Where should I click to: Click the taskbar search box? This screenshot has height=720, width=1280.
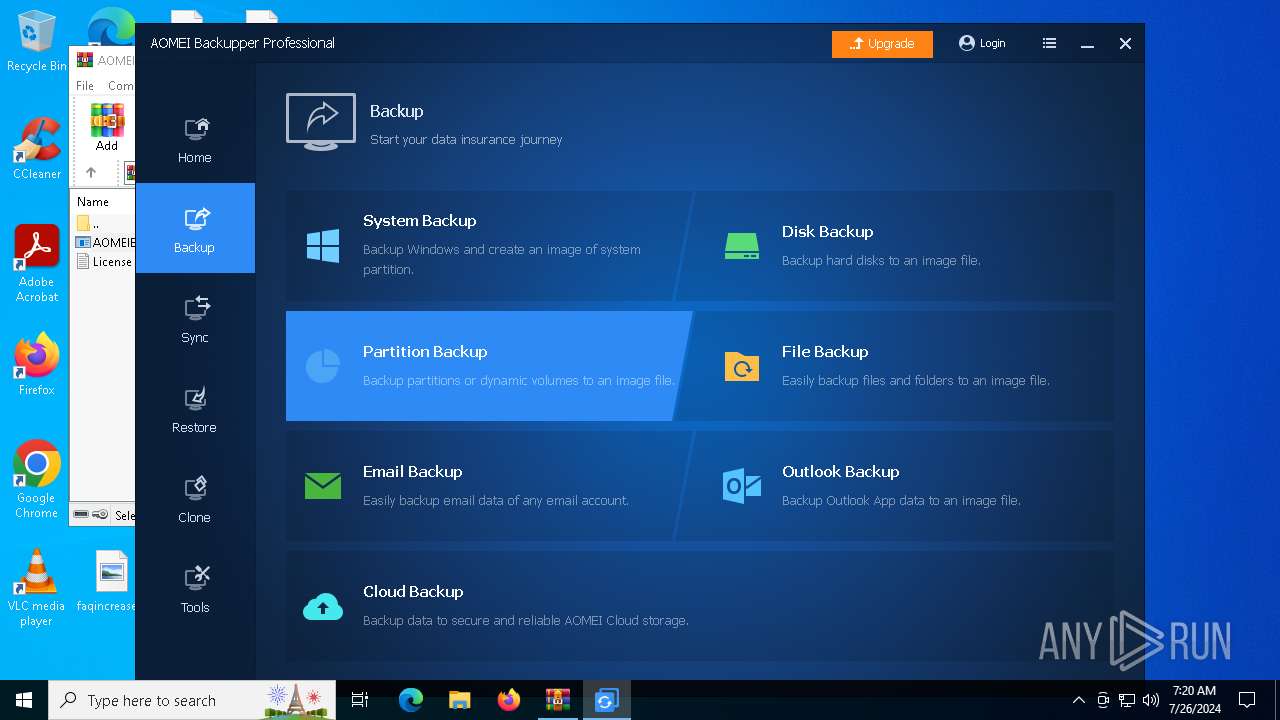coord(193,701)
